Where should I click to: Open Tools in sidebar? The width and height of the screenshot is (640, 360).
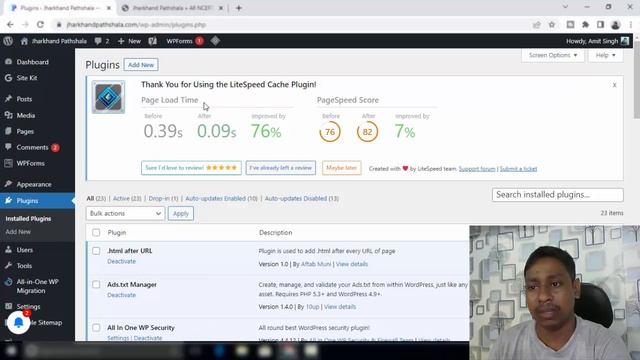pyautogui.click(x=24, y=266)
